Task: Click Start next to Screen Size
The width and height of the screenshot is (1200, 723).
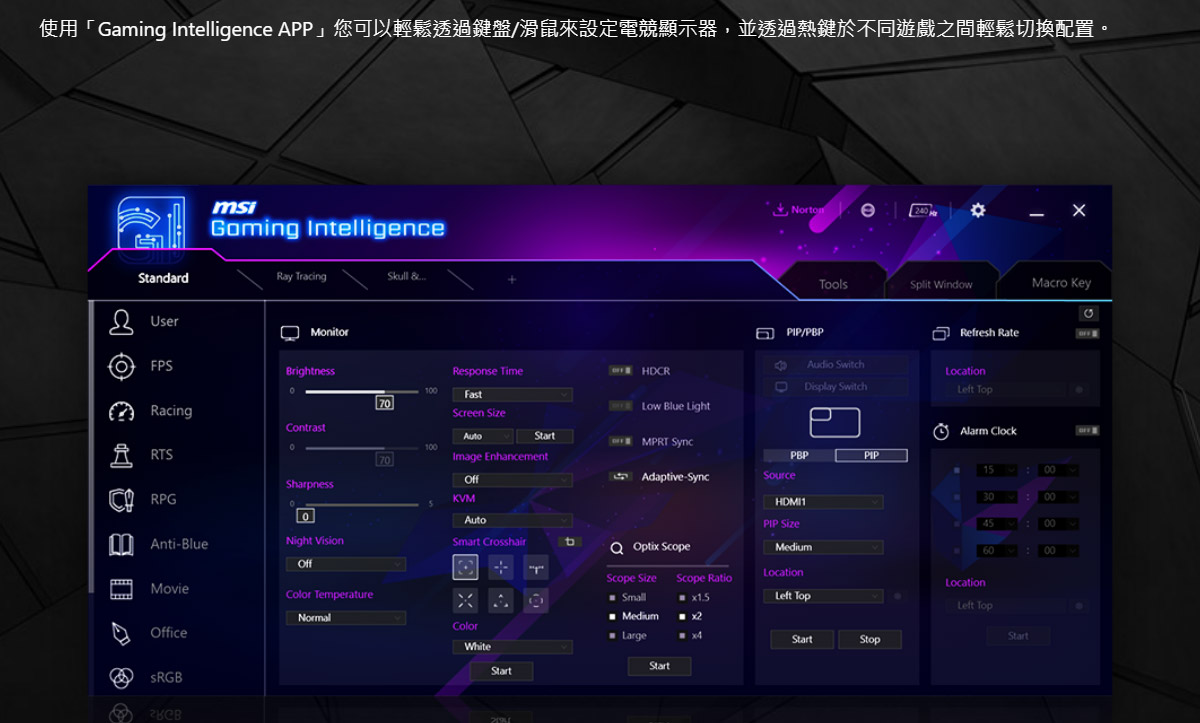Action: click(x=545, y=436)
